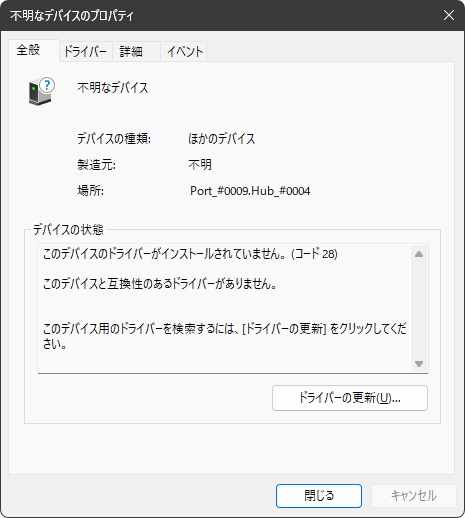465x518 pixels.
Task: Click the 場所: label
Action: tap(90, 191)
